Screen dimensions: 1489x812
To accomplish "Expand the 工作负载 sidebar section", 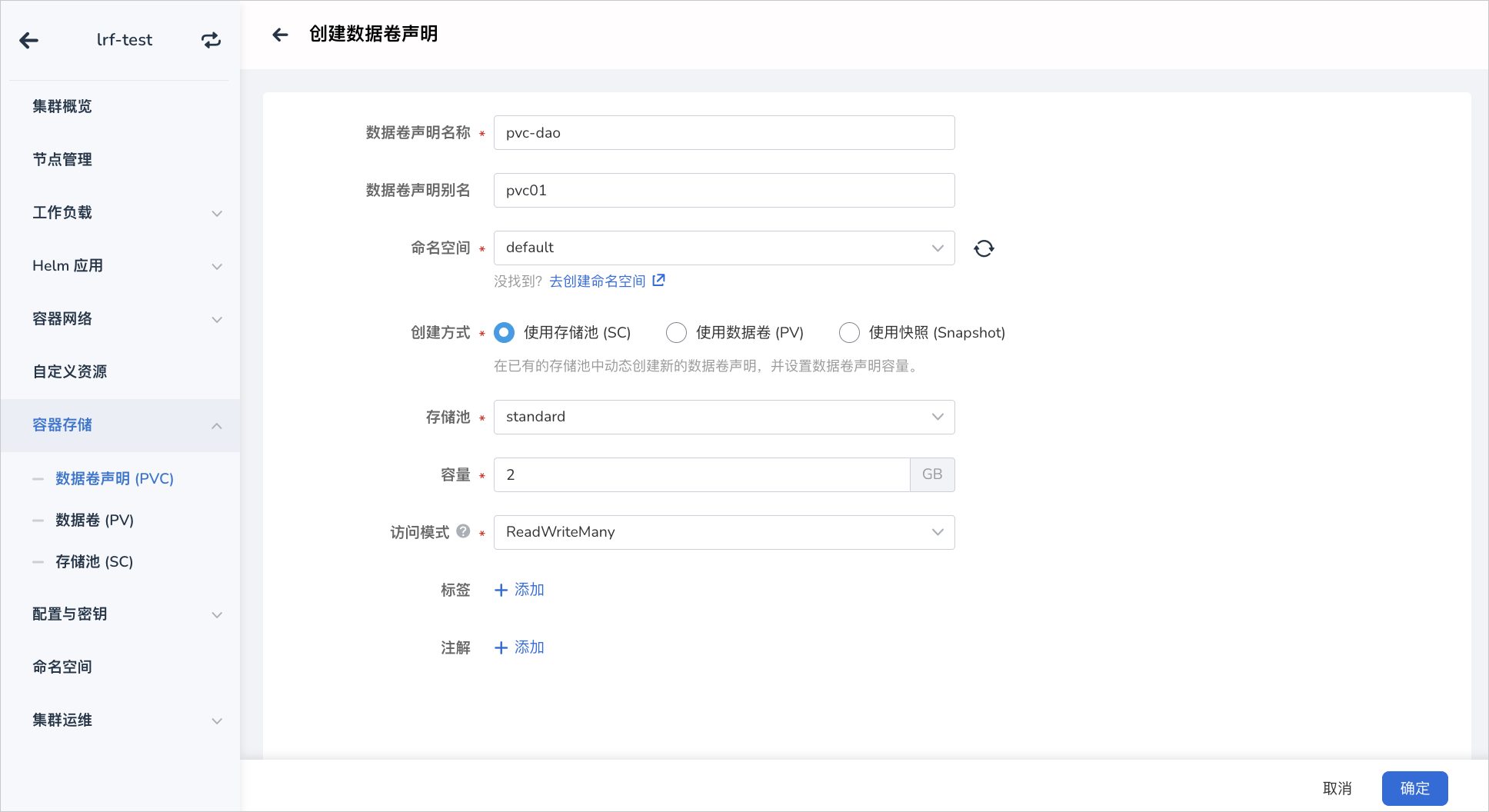I will 120,212.
